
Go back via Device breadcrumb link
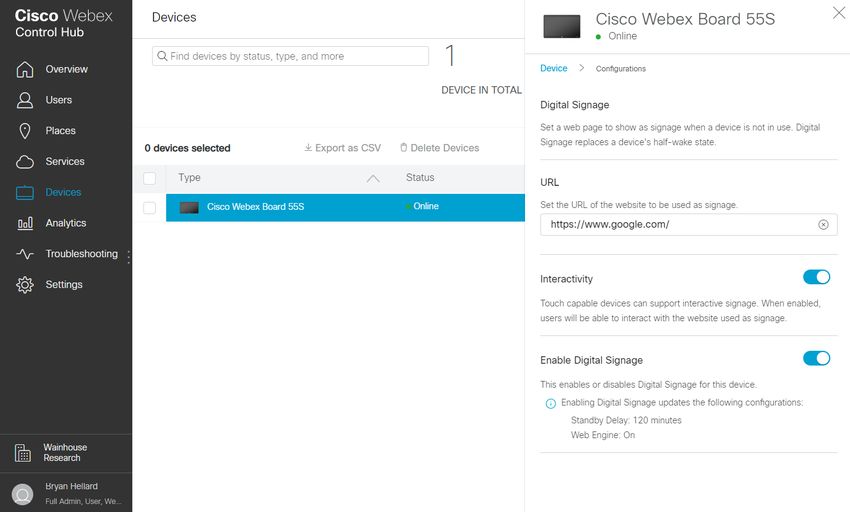[553, 68]
